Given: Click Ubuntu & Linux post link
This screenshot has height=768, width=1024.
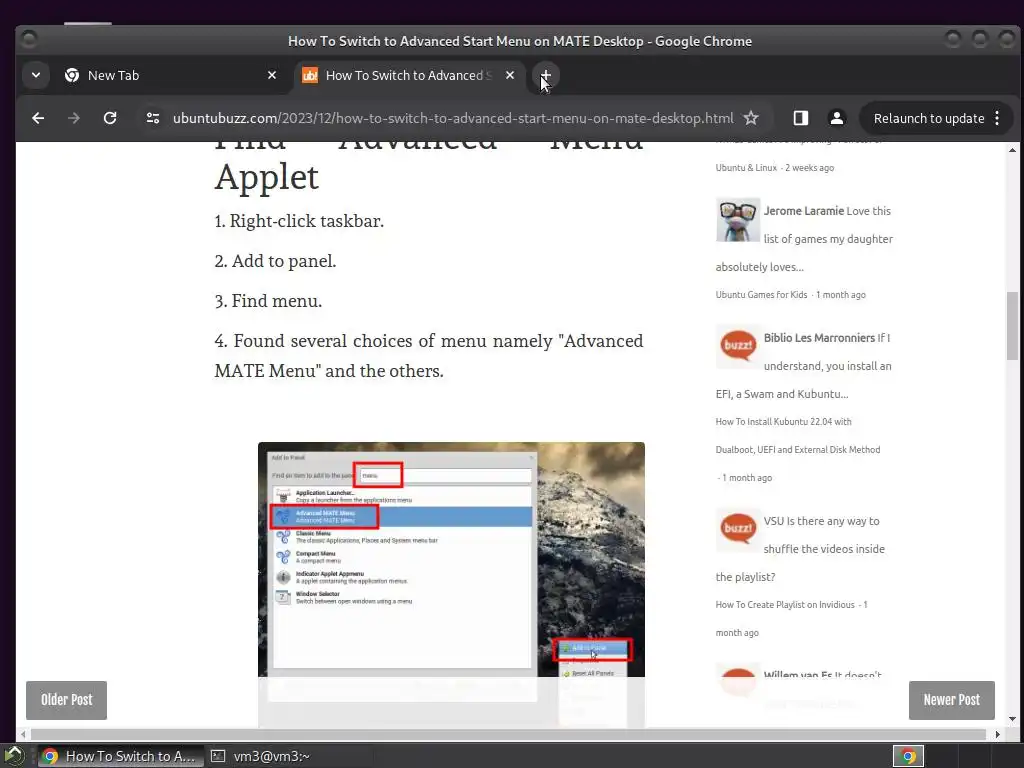Looking at the screenshot, I should 746,168.
